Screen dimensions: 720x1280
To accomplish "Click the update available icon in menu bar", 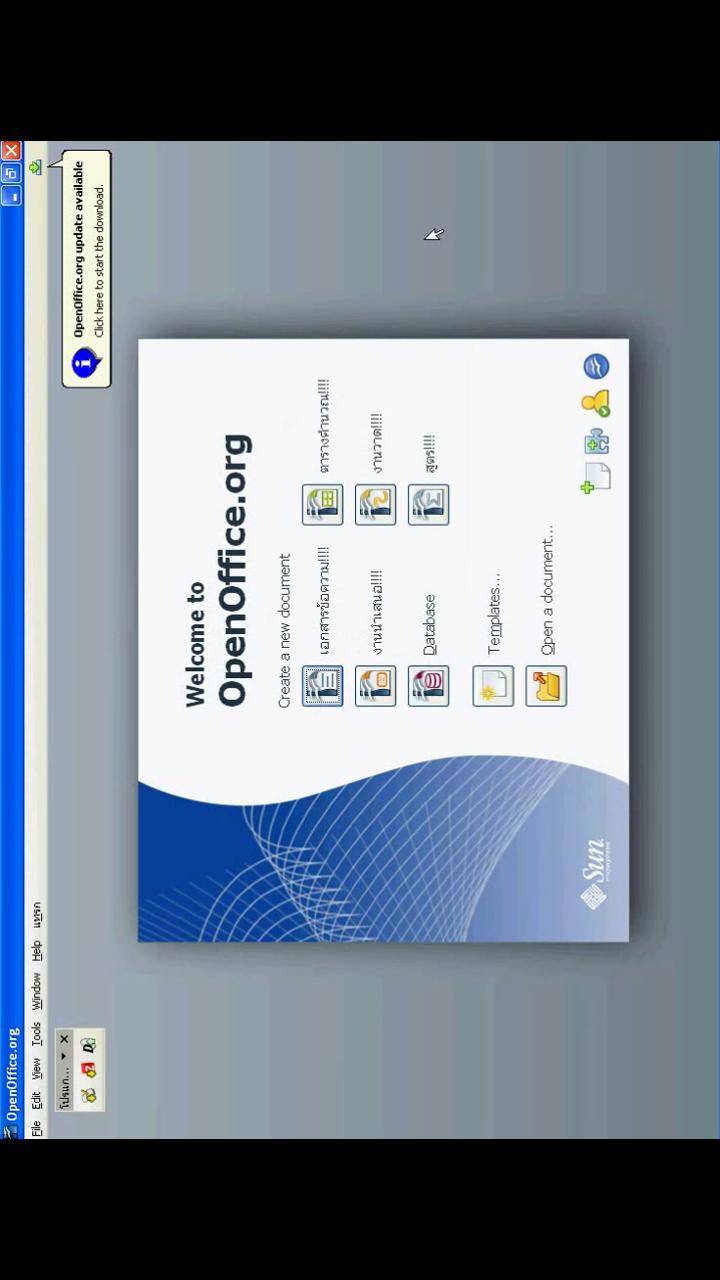I will tap(36, 167).
